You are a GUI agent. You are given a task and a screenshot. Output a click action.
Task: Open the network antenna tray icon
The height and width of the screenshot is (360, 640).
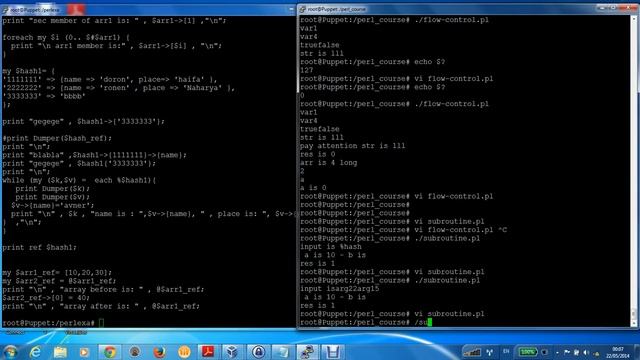[489, 352]
